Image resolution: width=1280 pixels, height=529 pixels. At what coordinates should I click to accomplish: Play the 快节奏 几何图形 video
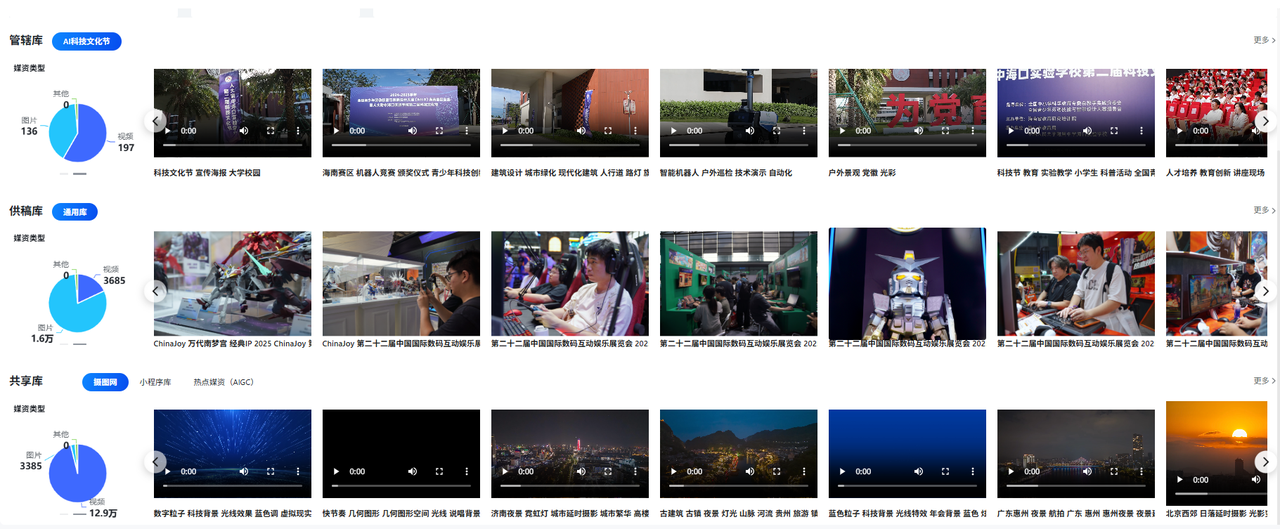pos(337,472)
